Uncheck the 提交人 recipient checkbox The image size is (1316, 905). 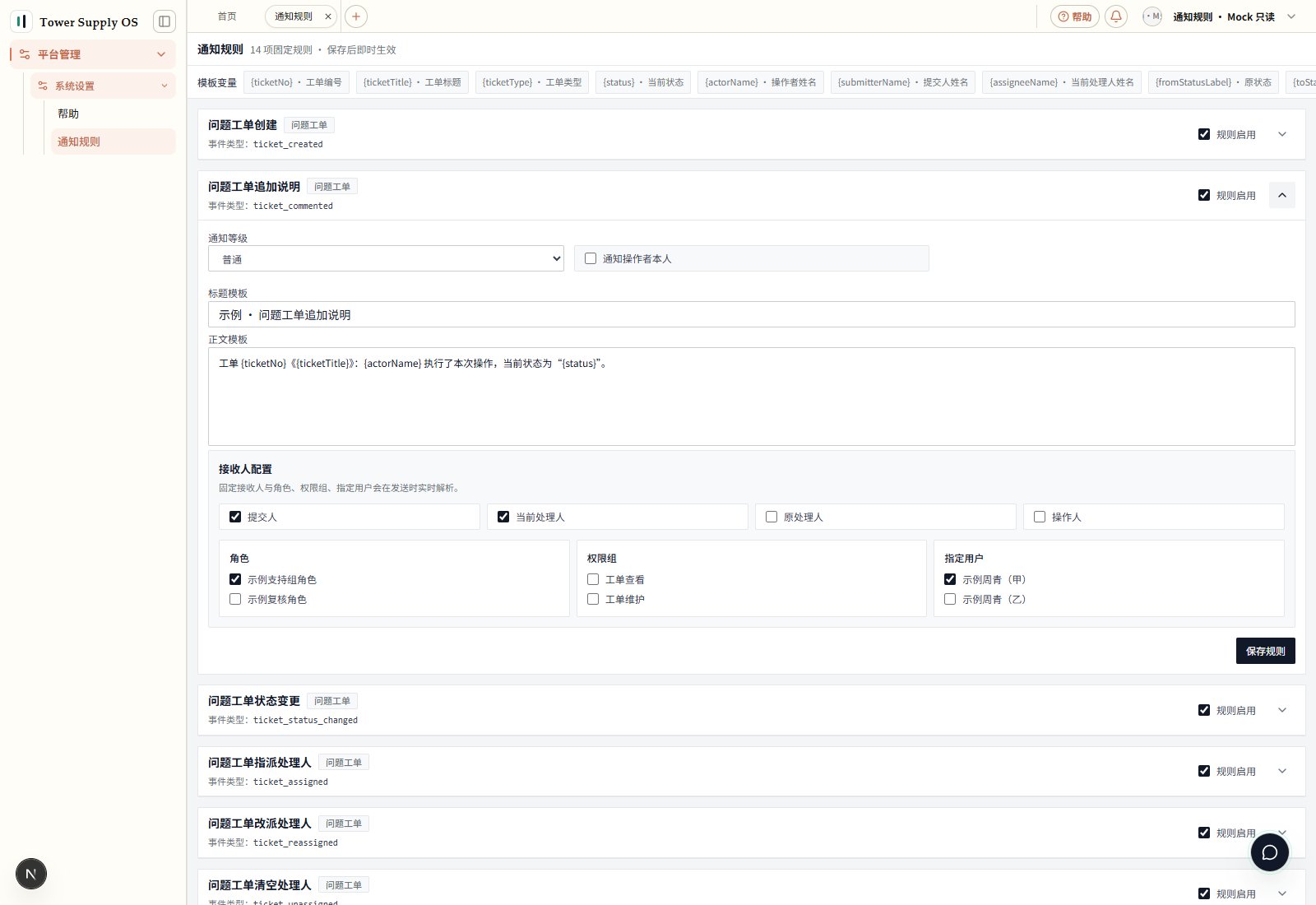235,517
